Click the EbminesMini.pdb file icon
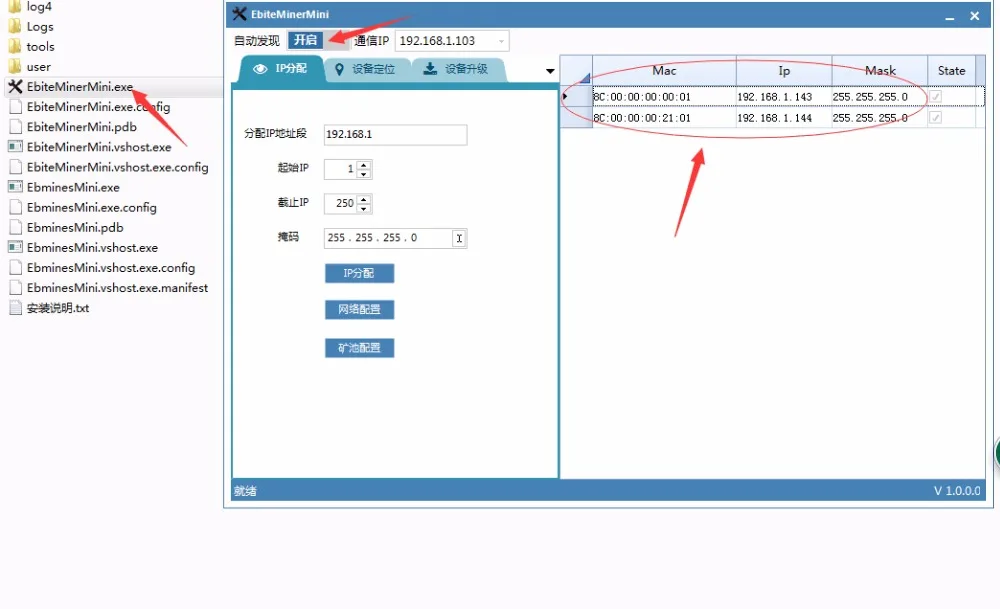This screenshot has width=1000, height=609. point(15,227)
